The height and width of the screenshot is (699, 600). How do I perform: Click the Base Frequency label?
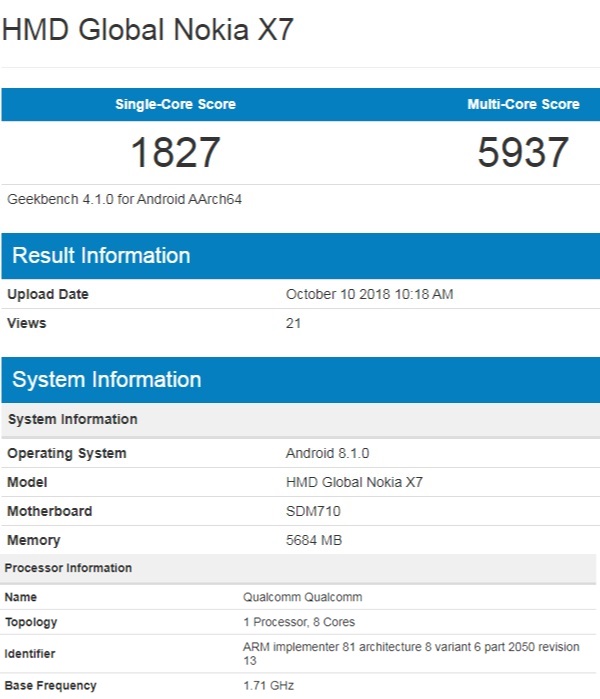50,686
